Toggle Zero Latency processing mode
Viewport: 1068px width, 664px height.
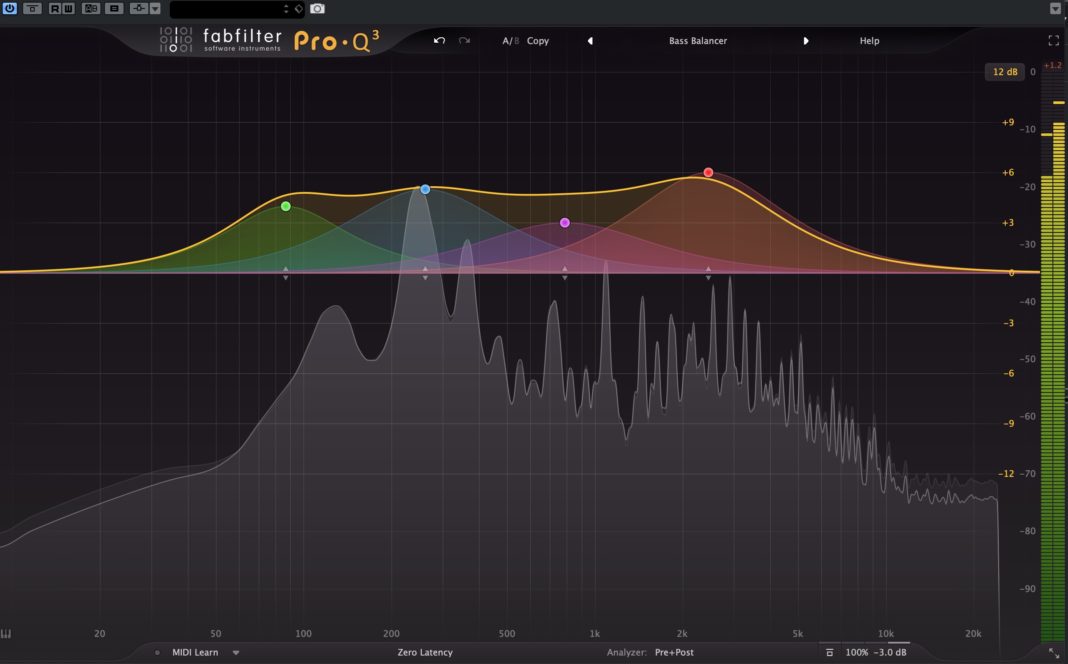click(424, 651)
